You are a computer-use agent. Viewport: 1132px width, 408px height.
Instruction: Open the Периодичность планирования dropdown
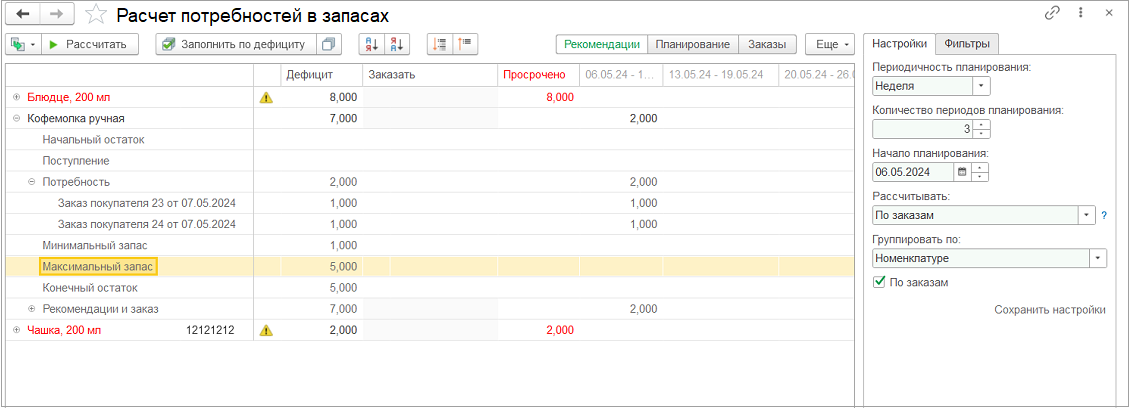(x=981, y=86)
